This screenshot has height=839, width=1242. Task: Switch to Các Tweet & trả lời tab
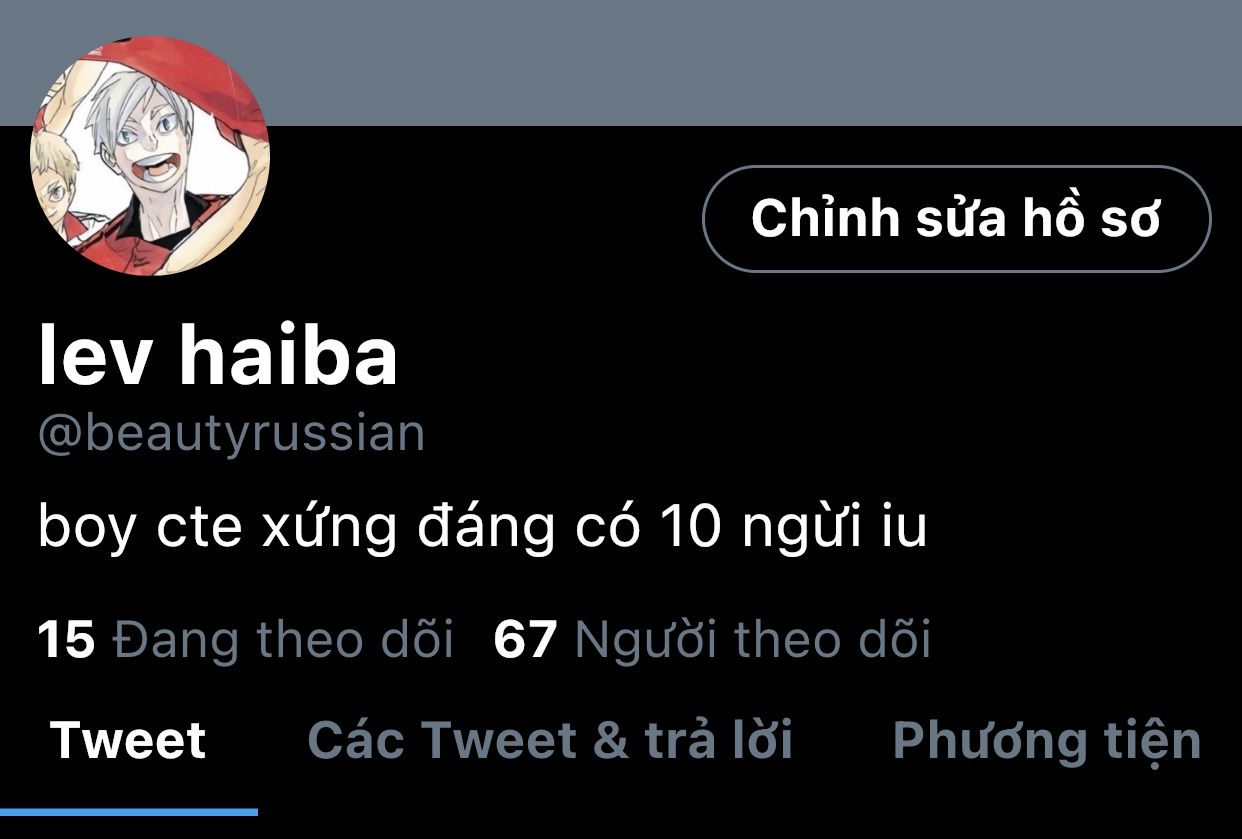(x=550, y=741)
